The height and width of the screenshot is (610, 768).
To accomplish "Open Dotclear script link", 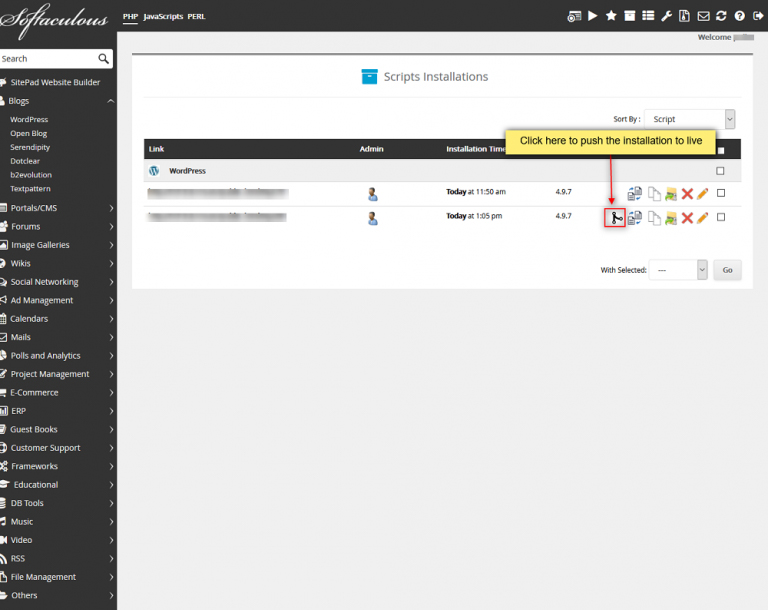I will (x=25, y=161).
